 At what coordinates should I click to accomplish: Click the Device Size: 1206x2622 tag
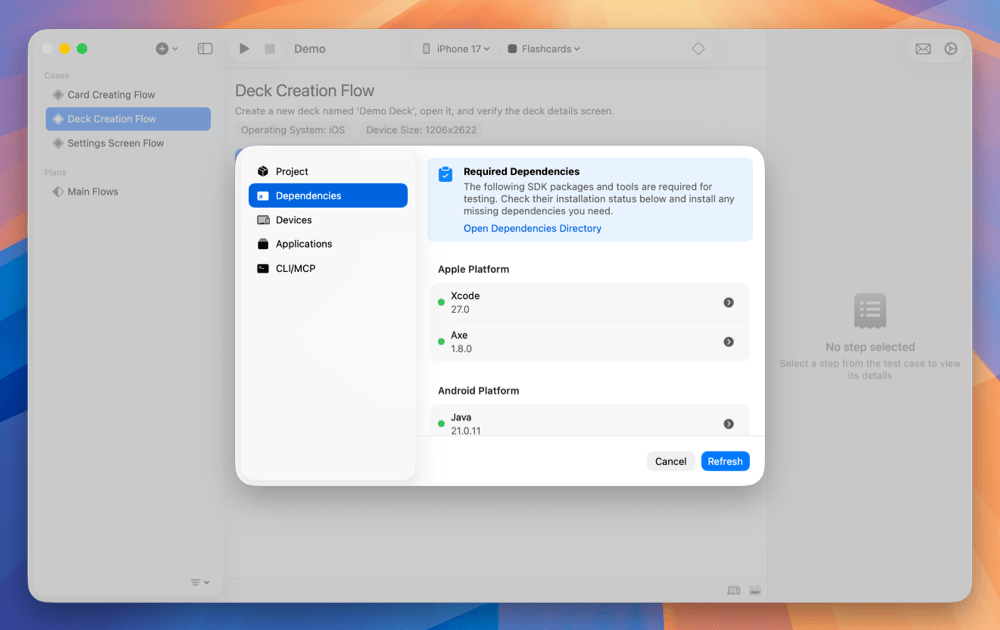(x=421, y=129)
